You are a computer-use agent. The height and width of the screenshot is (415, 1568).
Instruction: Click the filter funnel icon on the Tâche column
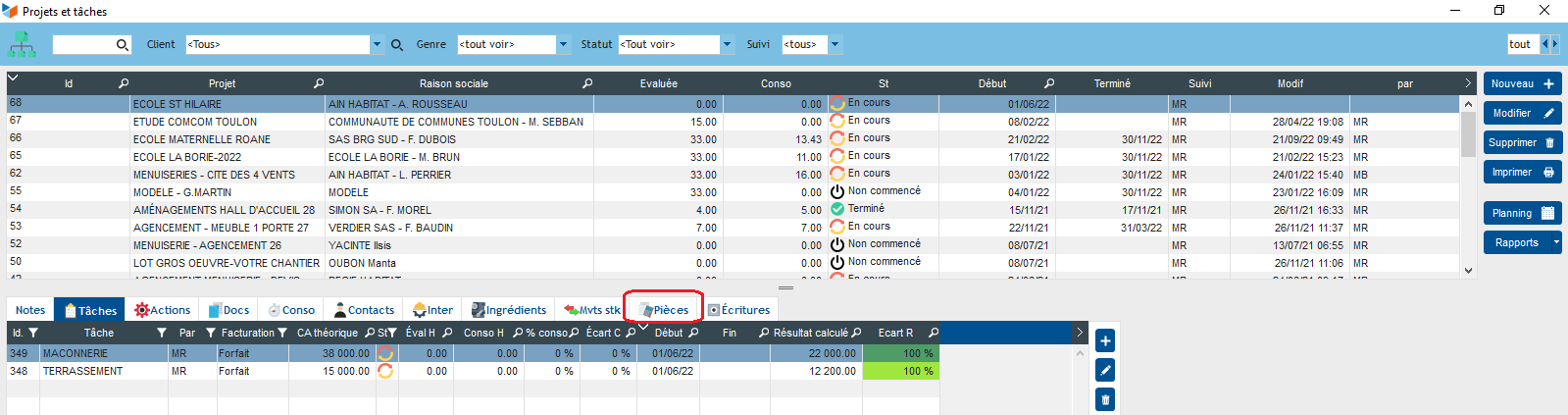click(161, 334)
